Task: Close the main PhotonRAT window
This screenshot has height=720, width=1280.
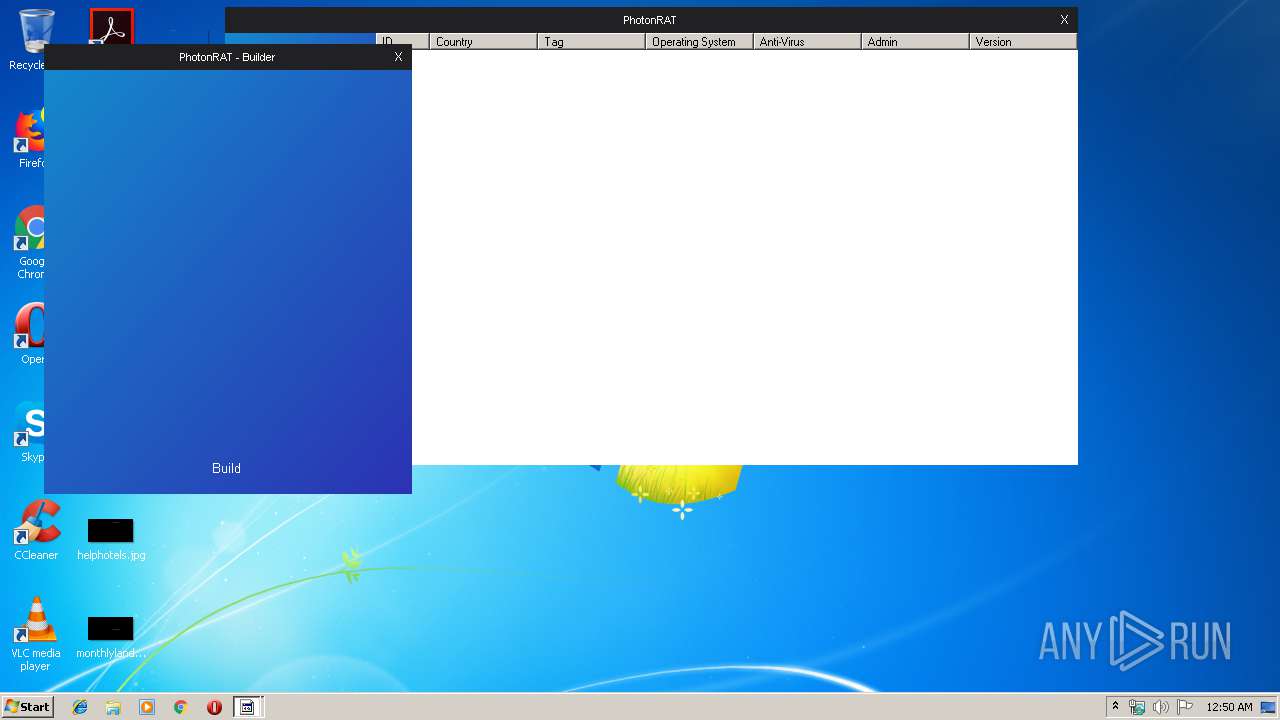Action: point(1064,20)
